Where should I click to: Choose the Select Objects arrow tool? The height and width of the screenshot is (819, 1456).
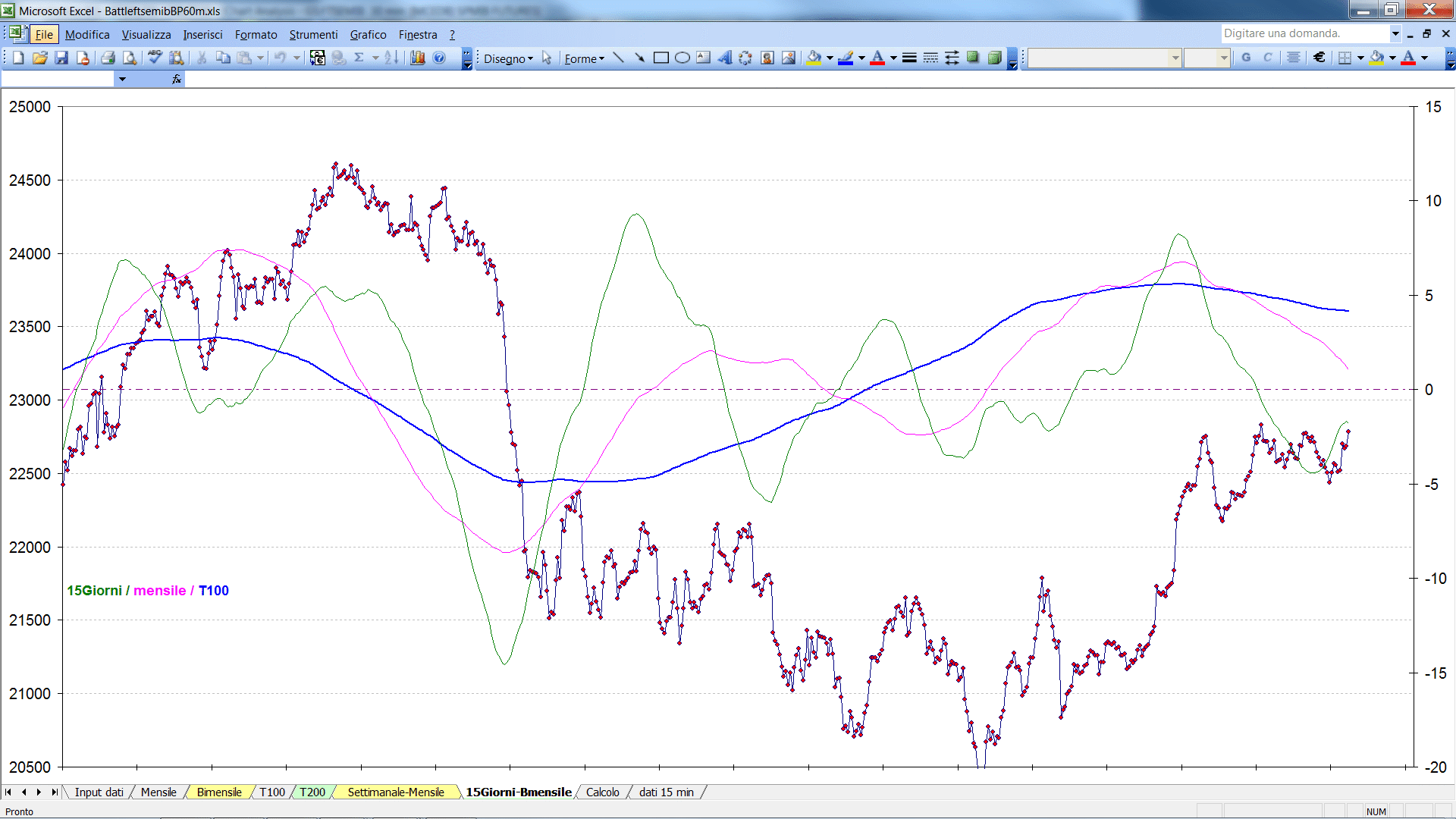(x=547, y=58)
